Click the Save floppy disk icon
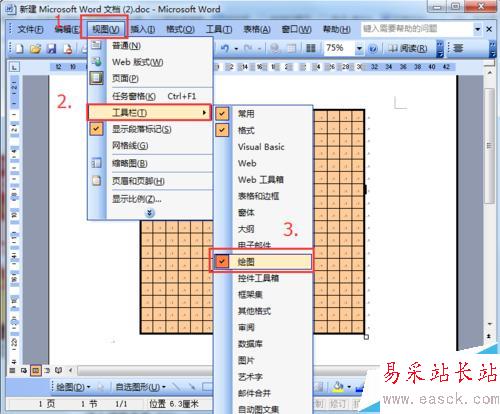 click(51, 49)
